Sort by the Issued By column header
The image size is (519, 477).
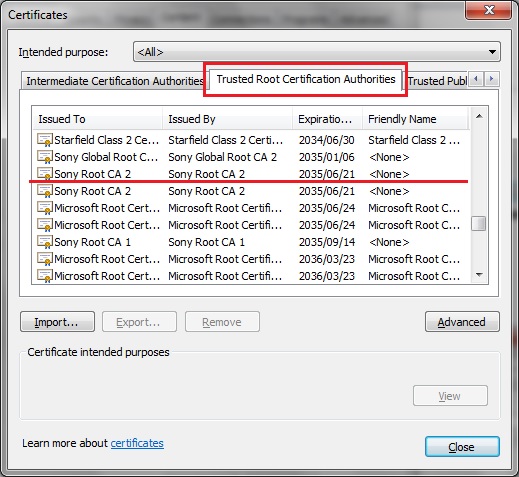click(228, 119)
